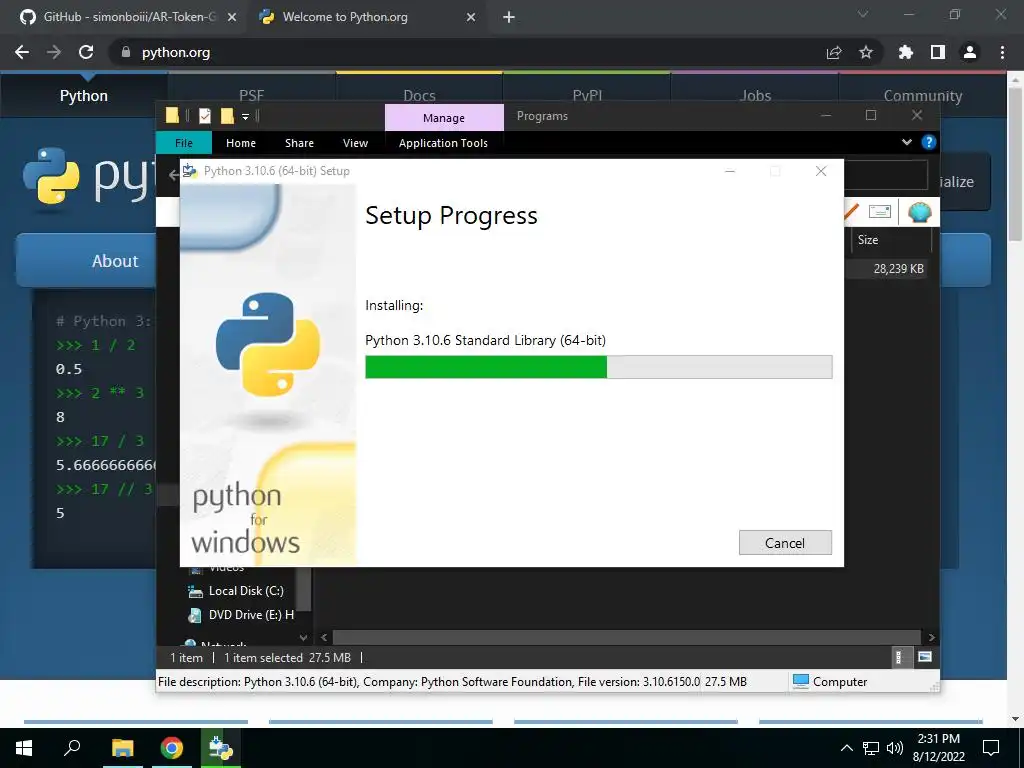Viewport: 1024px width, 768px height.
Task: Click the Python logo on the webpage
Action: pos(88,176)
